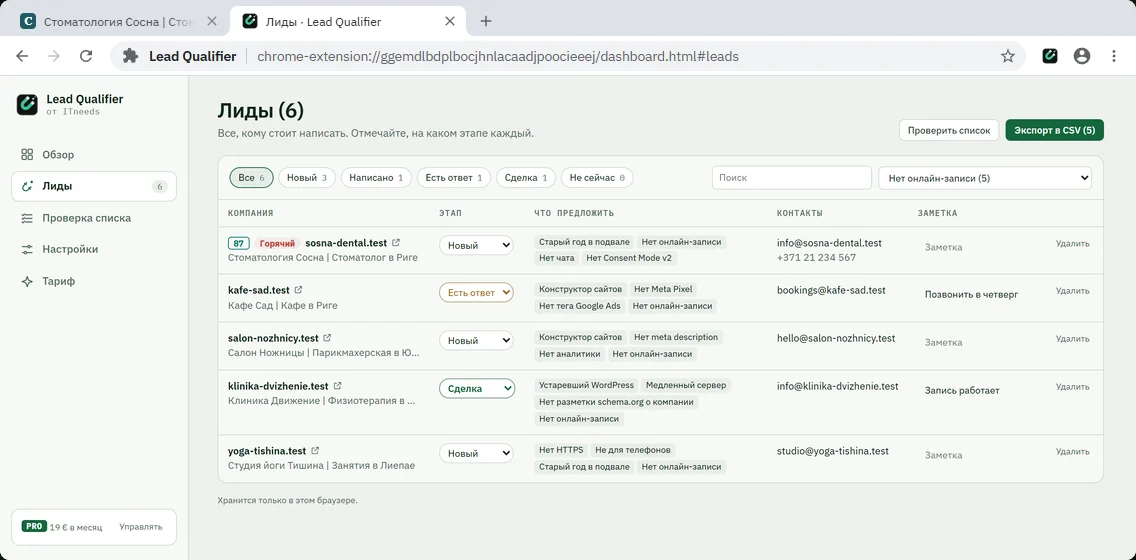Click the note field for yoga-tishina.test
The width and height of the screenshot is (1136, 560).
pyautogui.click(x=980, y=456)
